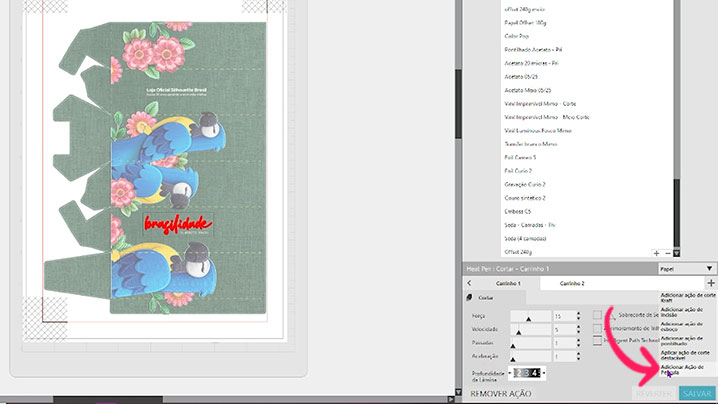Click the back arrow beside Carrinho 1
The image size is (718, 404).
(469, 283)
